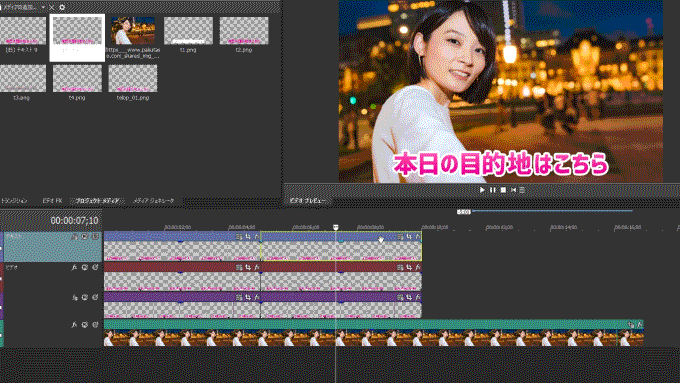Viewport: 680px width, 383px height.
Task: Select the telop_01.png media thumbnail
Action: click(x=133, y=78)
